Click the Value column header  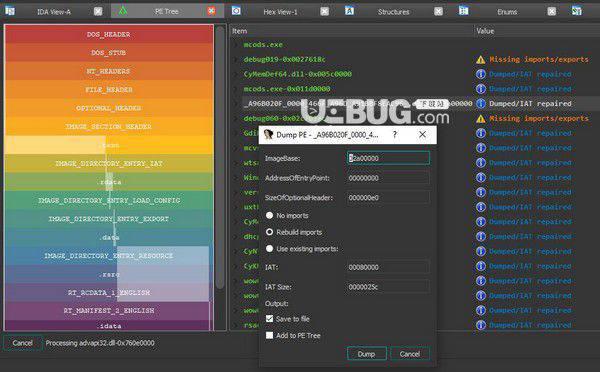pos(537,31)
